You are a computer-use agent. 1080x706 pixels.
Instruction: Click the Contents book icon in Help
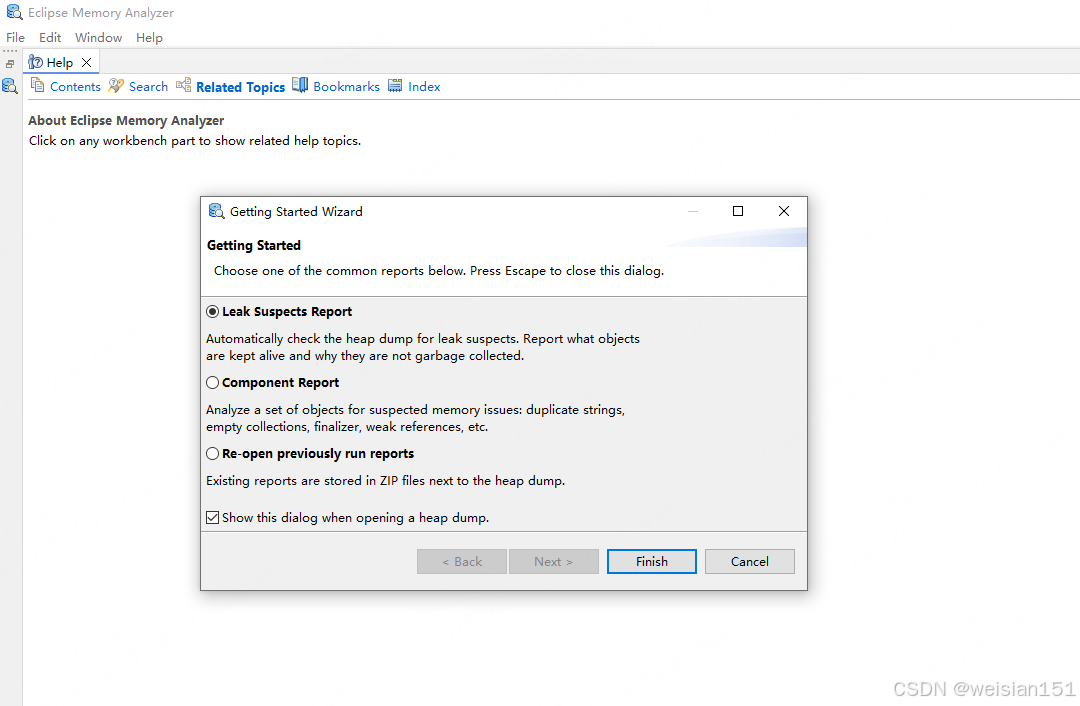pyautogui.click(x=37, y=86)
